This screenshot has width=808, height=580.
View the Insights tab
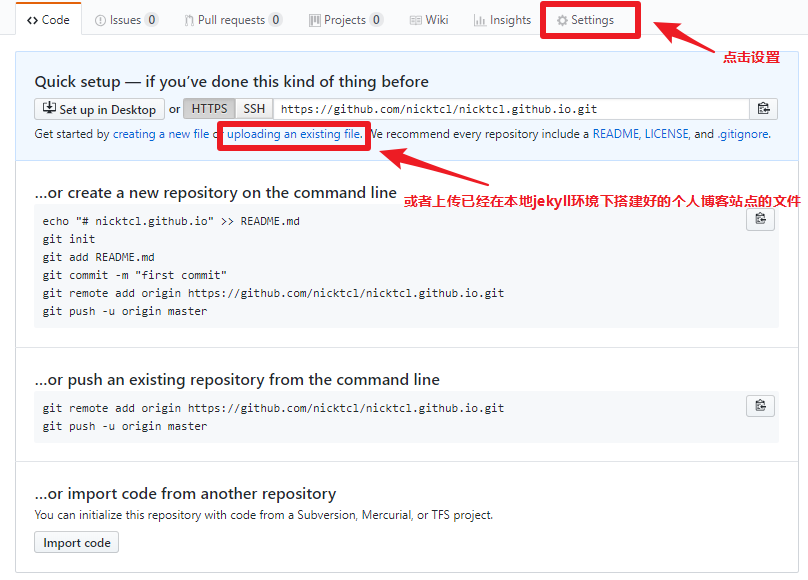click(x=502, y=20)
